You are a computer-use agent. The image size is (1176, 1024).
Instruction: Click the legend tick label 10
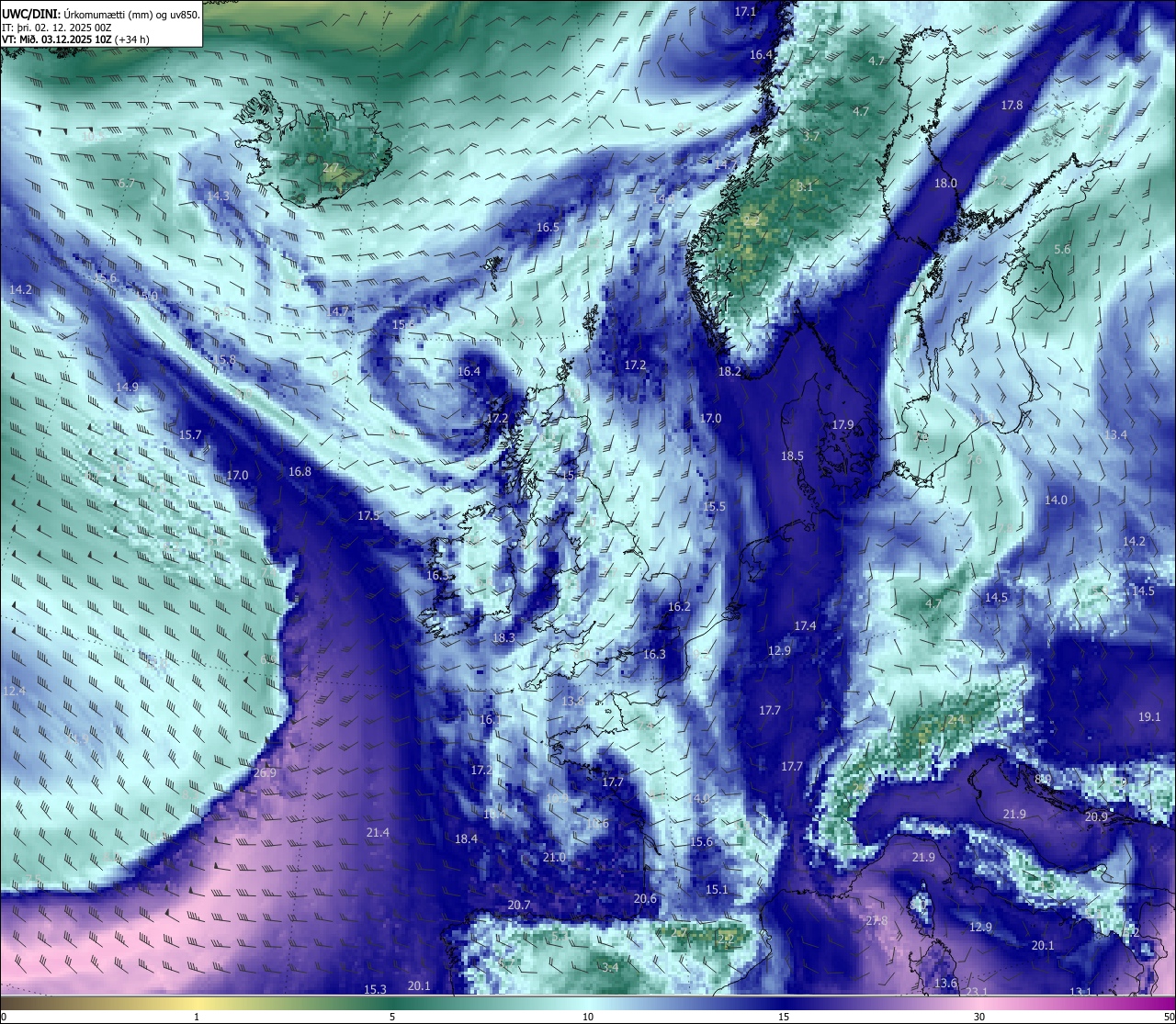click(588, 1017)
